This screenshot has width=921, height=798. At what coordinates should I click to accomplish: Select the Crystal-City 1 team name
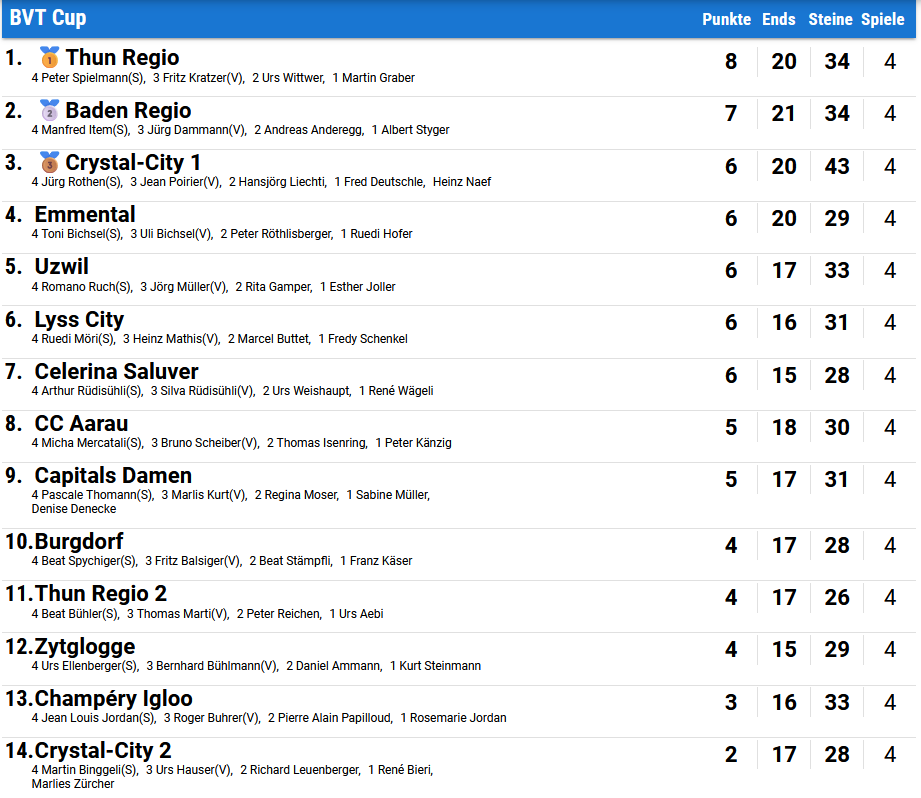(x=133, y=163)
